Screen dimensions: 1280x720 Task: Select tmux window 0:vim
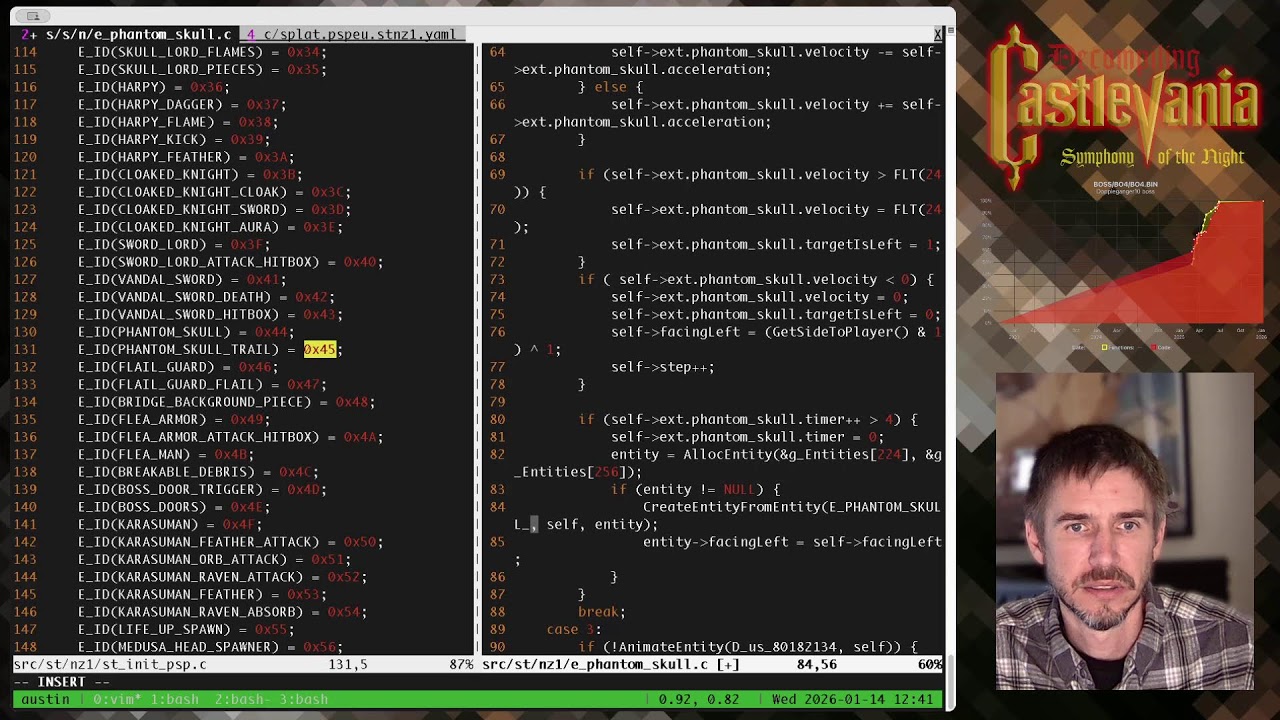pos(118,699)
